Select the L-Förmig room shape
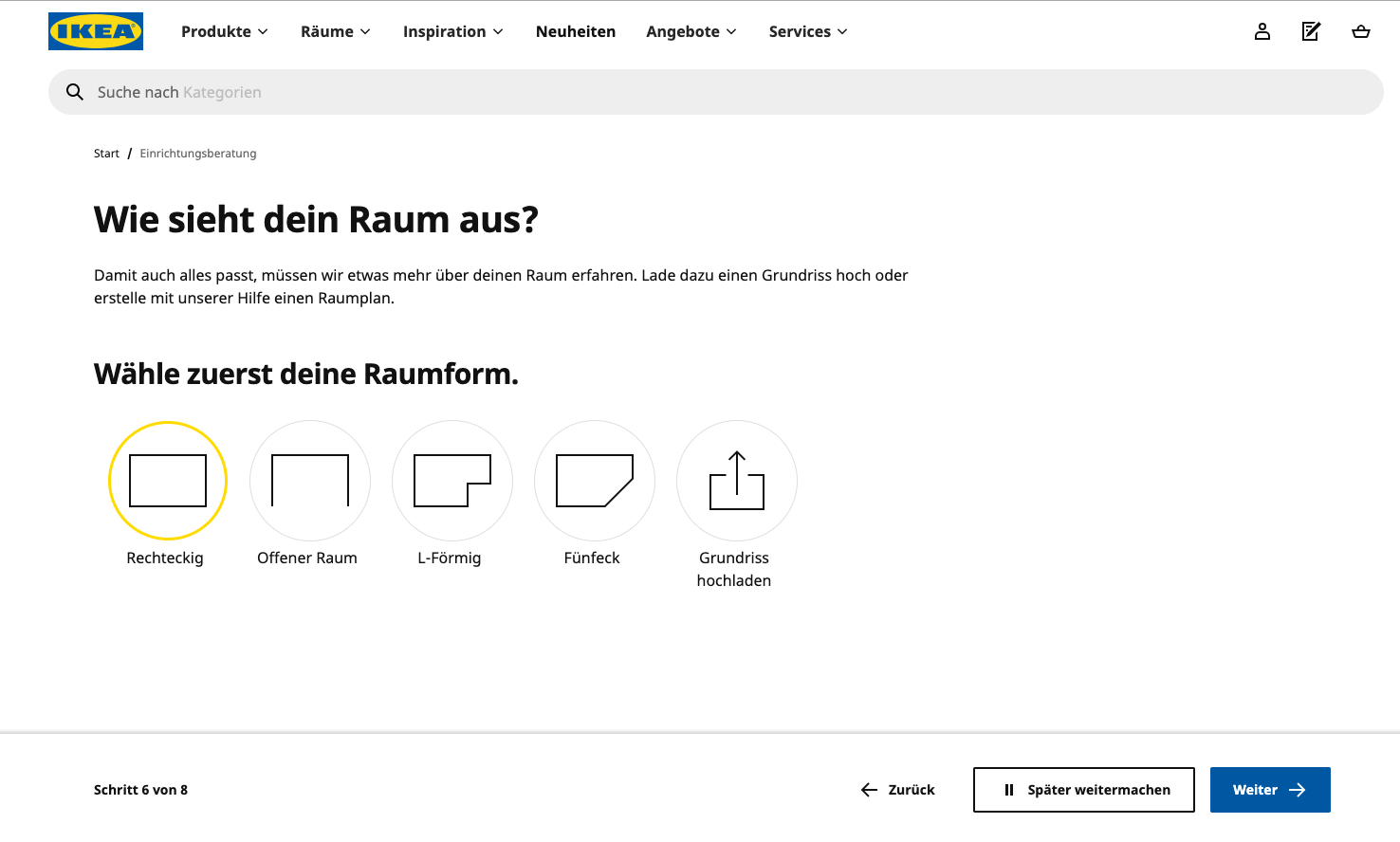The width and height of the screenshot is (1400, 842). click(x=452, y=481)
